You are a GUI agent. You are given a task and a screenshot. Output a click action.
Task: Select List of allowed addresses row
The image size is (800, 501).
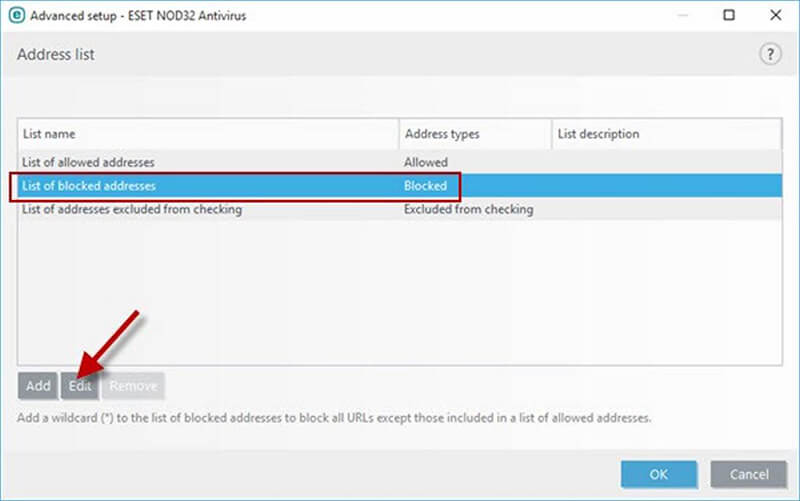click(x=399, y=162)
